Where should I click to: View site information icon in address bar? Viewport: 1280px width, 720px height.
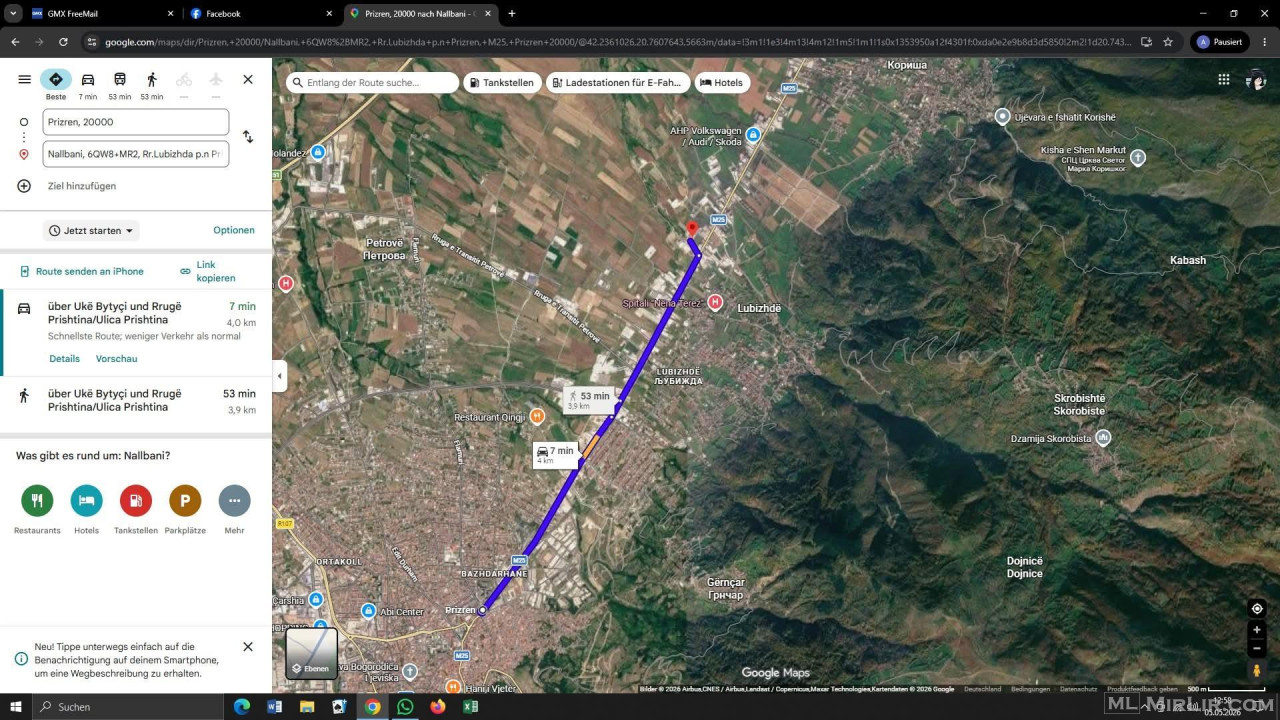pos(92,42)
